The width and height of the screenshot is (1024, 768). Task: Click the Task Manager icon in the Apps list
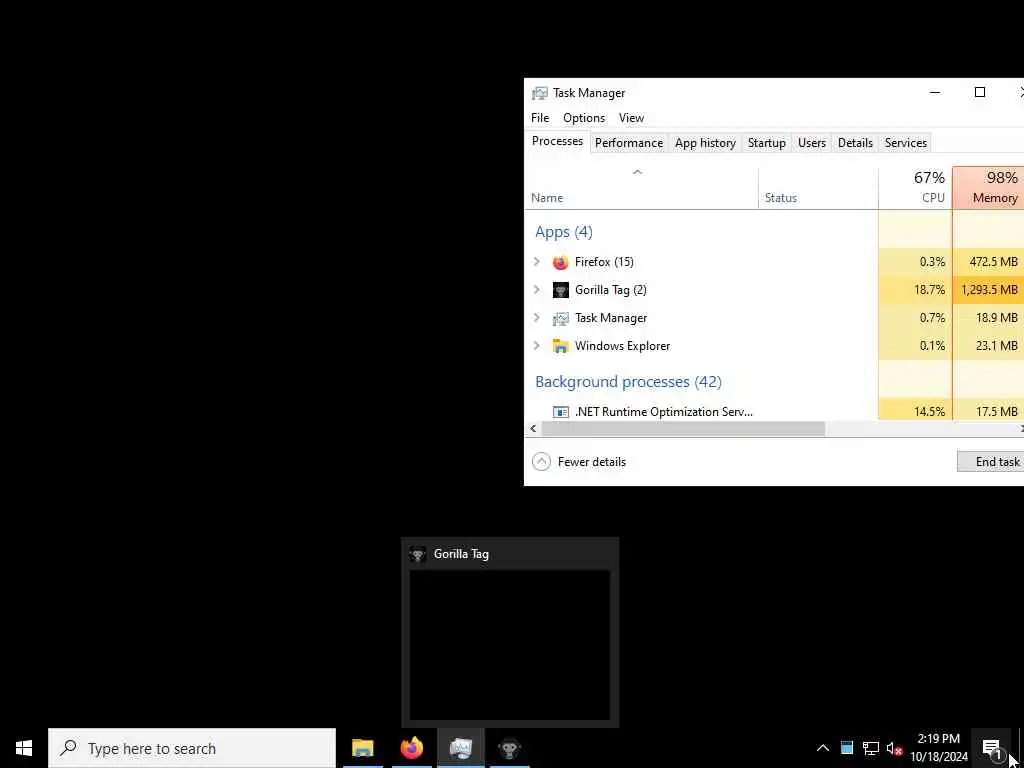[x=560, y=318]
